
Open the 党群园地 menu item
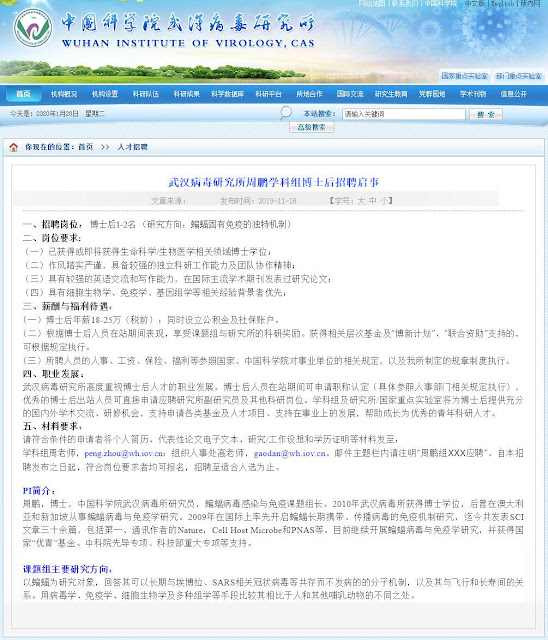[x=432, y=94]
